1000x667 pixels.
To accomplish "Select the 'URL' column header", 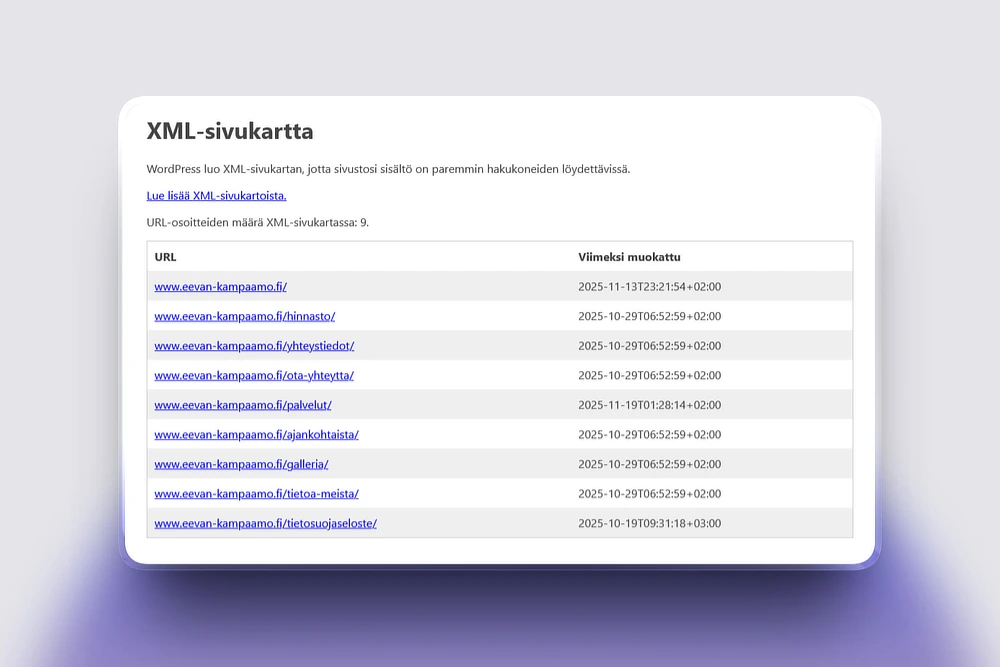I will (165, 257).
